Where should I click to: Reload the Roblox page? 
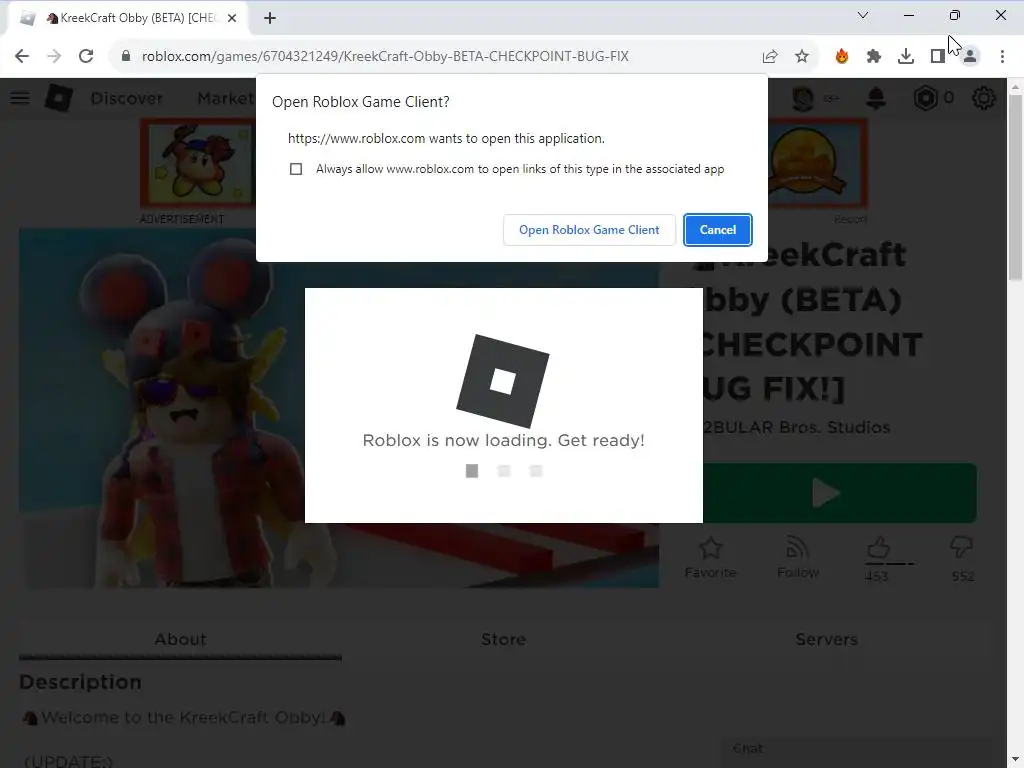86,56
